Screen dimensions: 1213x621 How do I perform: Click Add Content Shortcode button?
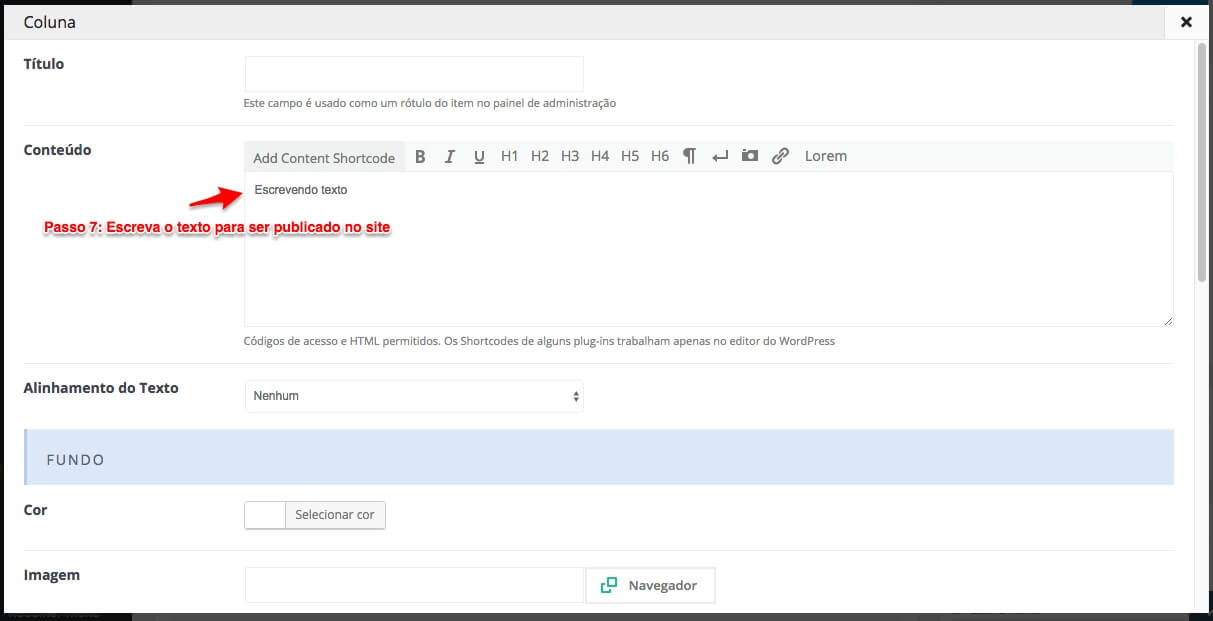tap(324, 158)
